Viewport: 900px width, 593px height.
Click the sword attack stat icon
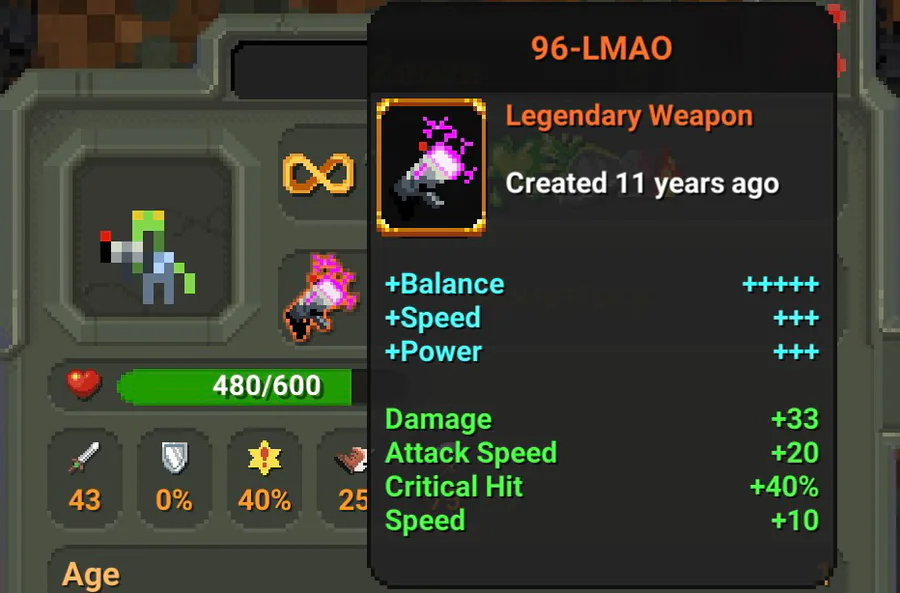pyautogui.click(x=84, y=457)
